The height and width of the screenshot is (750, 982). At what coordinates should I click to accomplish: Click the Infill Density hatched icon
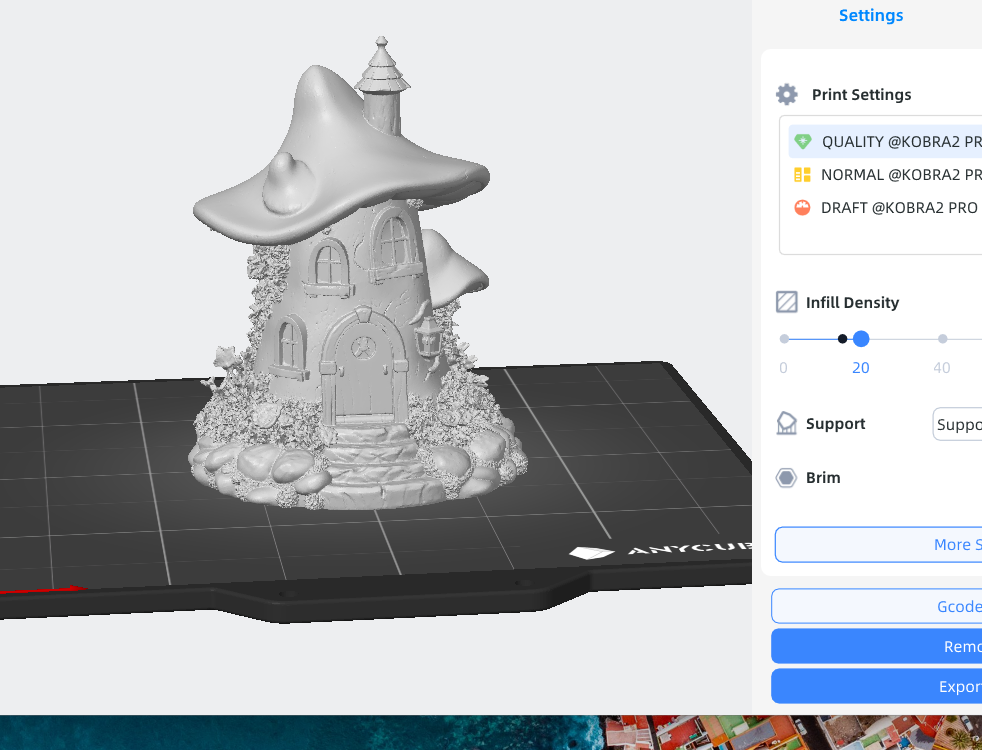click(787, 302)
